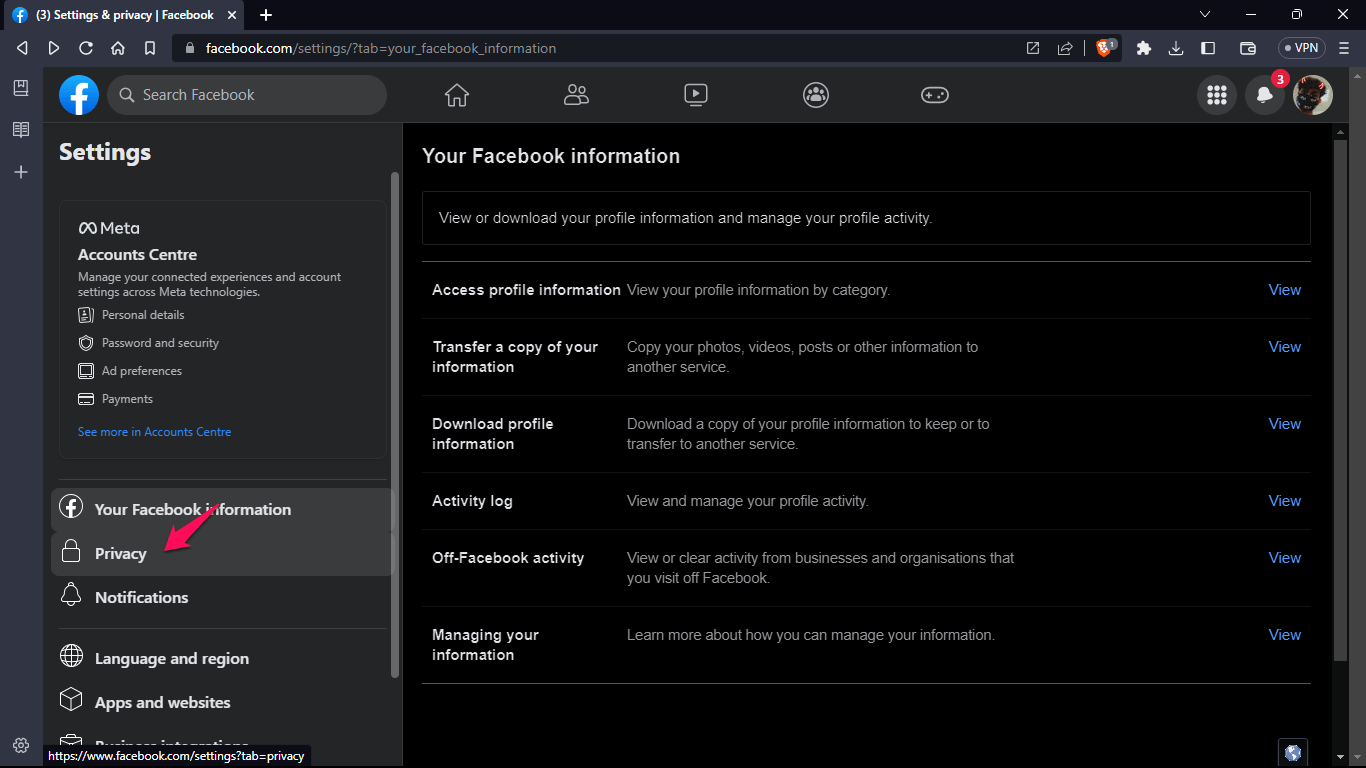Toggle the browser sidebar panel icon
This screenshot has width=1366, height=768.
(x=1208, y=48)
